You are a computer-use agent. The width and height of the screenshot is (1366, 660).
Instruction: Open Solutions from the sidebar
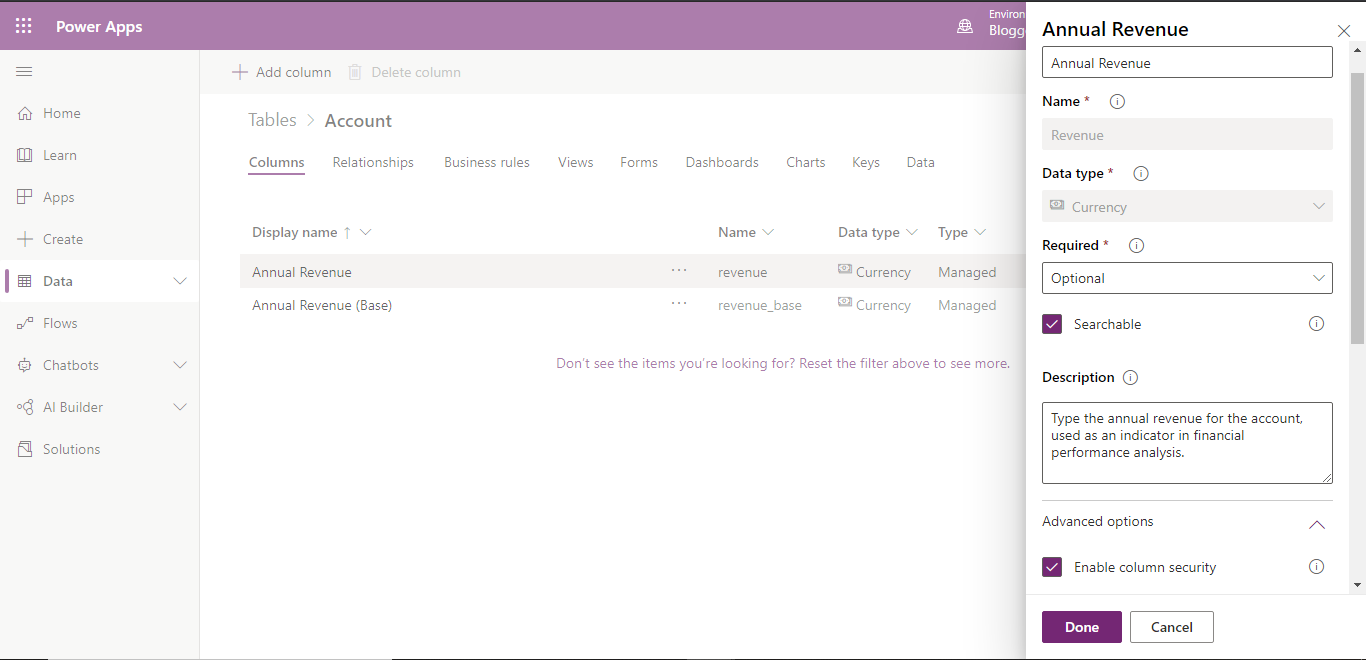click(x=70, y=448)
